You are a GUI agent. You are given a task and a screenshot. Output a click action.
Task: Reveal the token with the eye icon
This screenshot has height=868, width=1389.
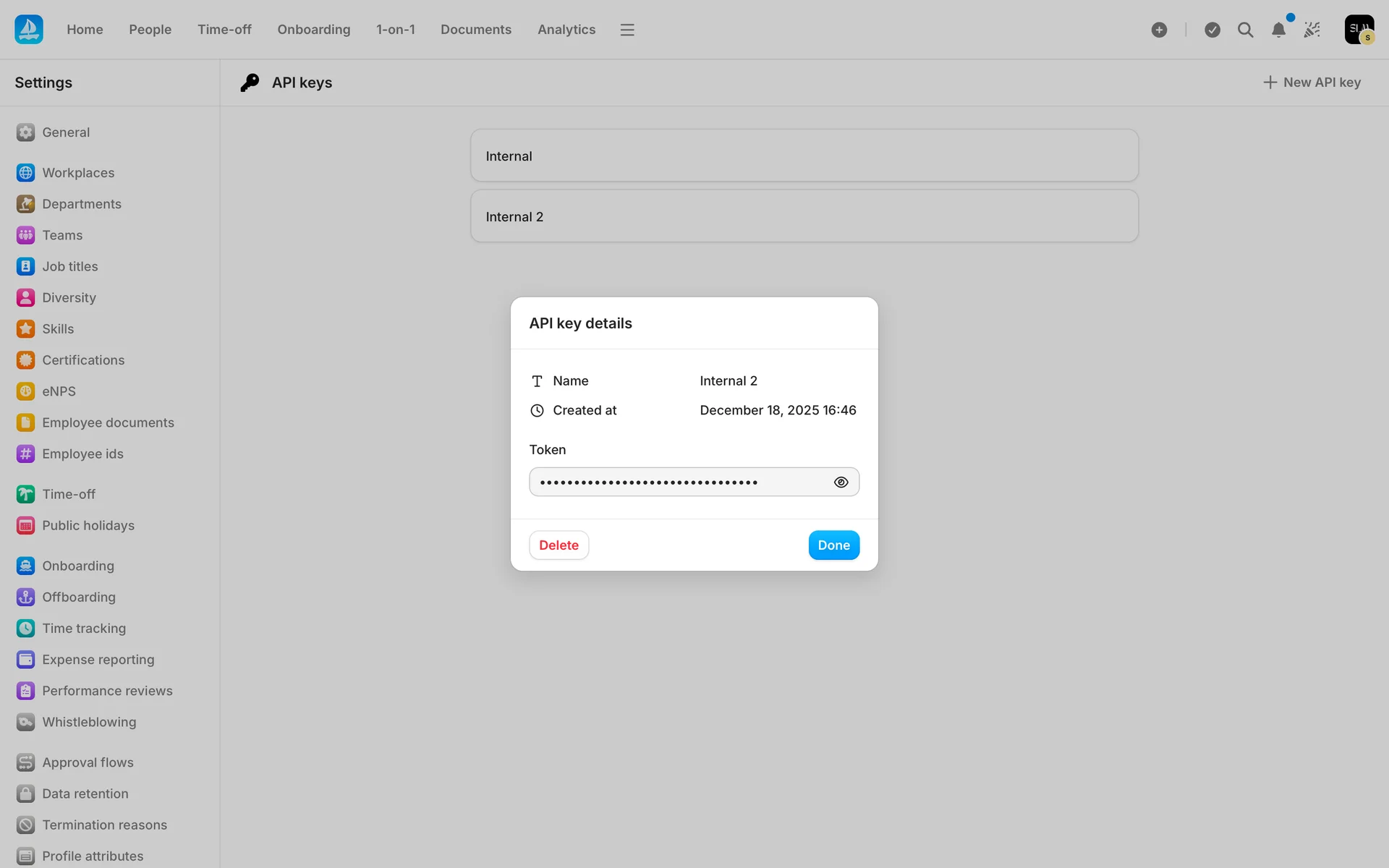click(x=841, y=482)
